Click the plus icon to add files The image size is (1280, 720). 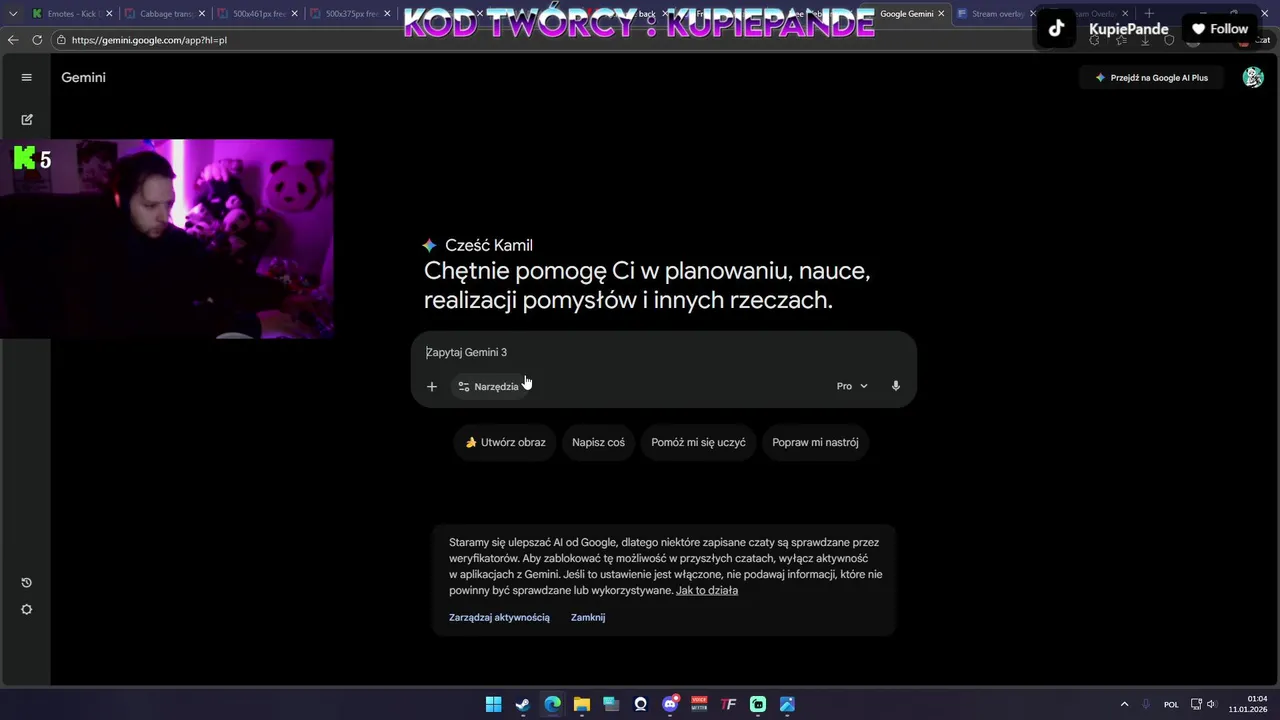[x=432, y=386]
